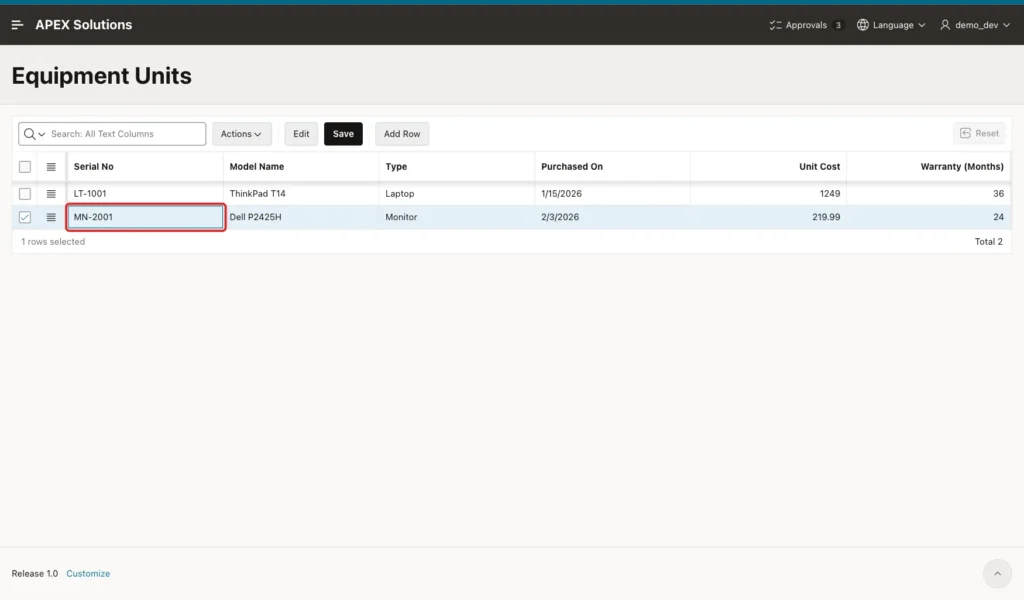Click the Language globe icon
1024x600 pixels.
pyautogui.click(x=863, y=25)
